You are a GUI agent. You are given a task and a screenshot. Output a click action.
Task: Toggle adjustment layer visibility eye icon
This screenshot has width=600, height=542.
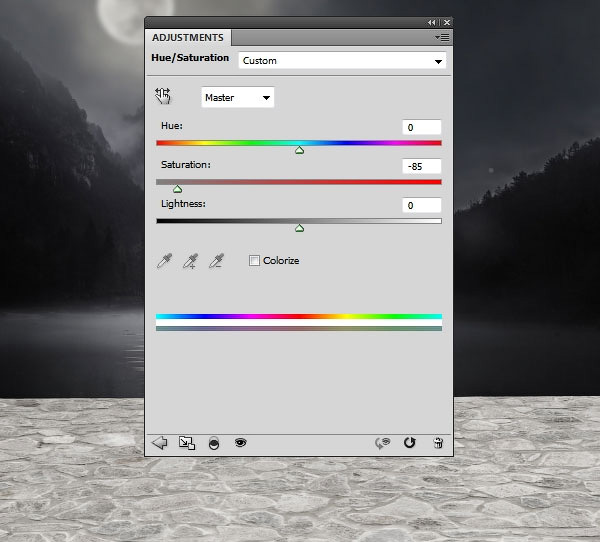pos(241,443)
